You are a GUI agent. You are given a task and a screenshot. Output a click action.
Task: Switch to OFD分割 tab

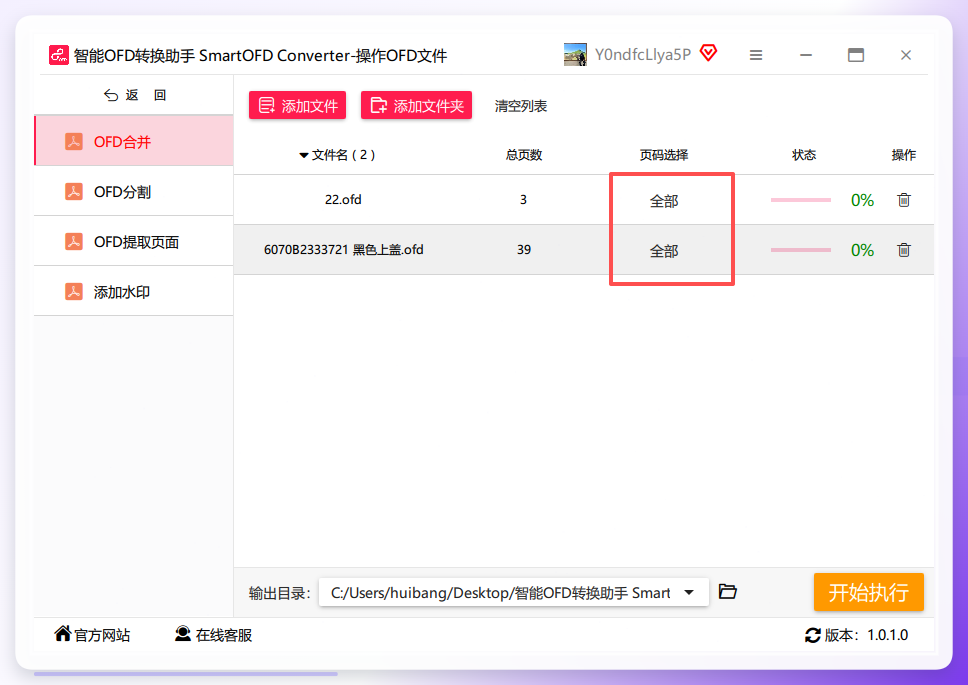[x=134, y=191]
